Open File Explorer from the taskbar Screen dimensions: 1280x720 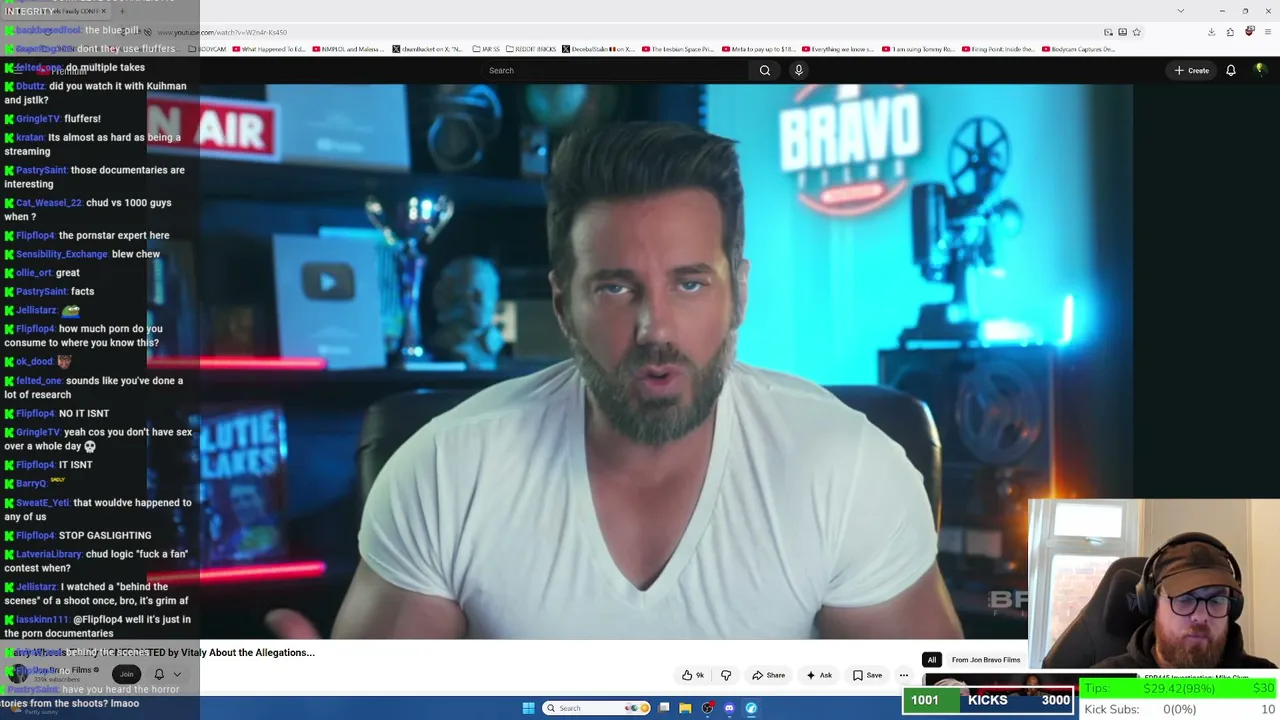(x=685, y=708)
